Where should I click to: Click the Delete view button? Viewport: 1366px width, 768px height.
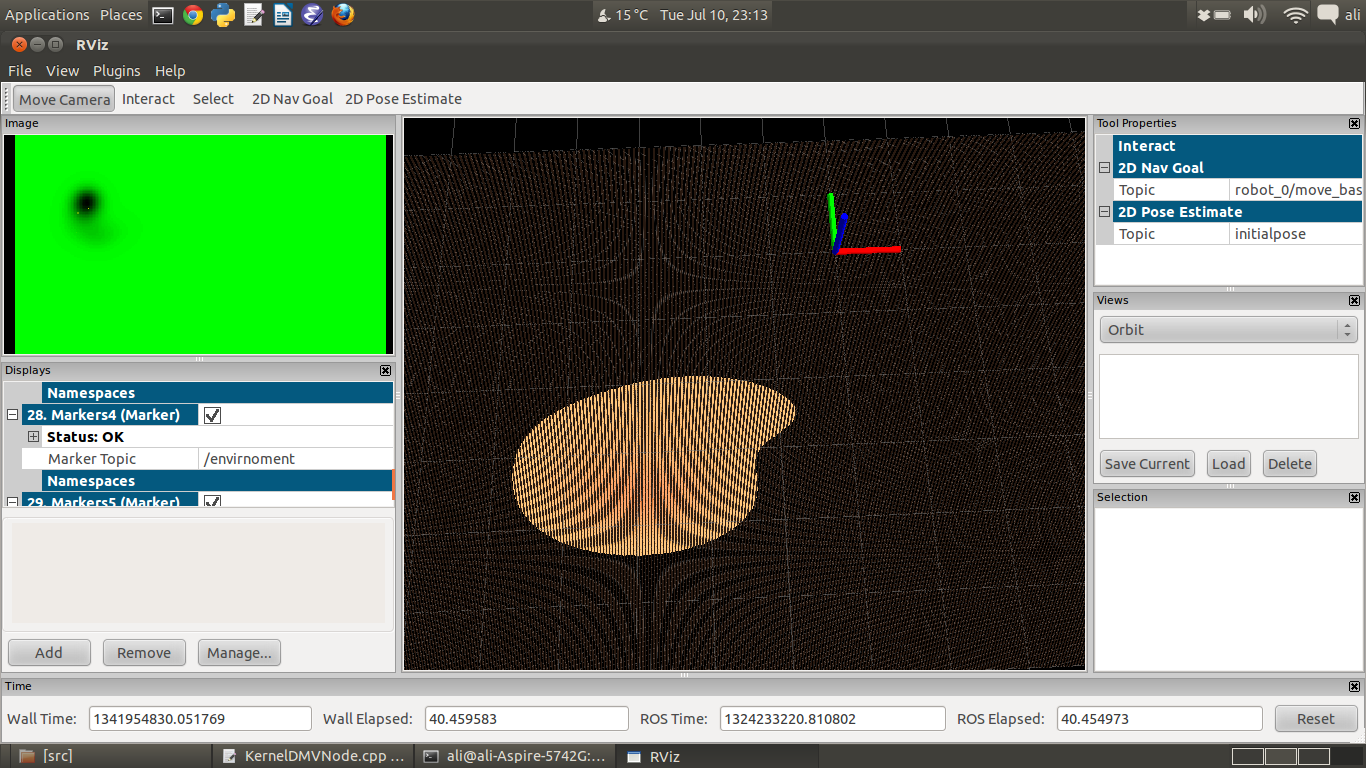pyautogui.click(x=1290, y=464)
